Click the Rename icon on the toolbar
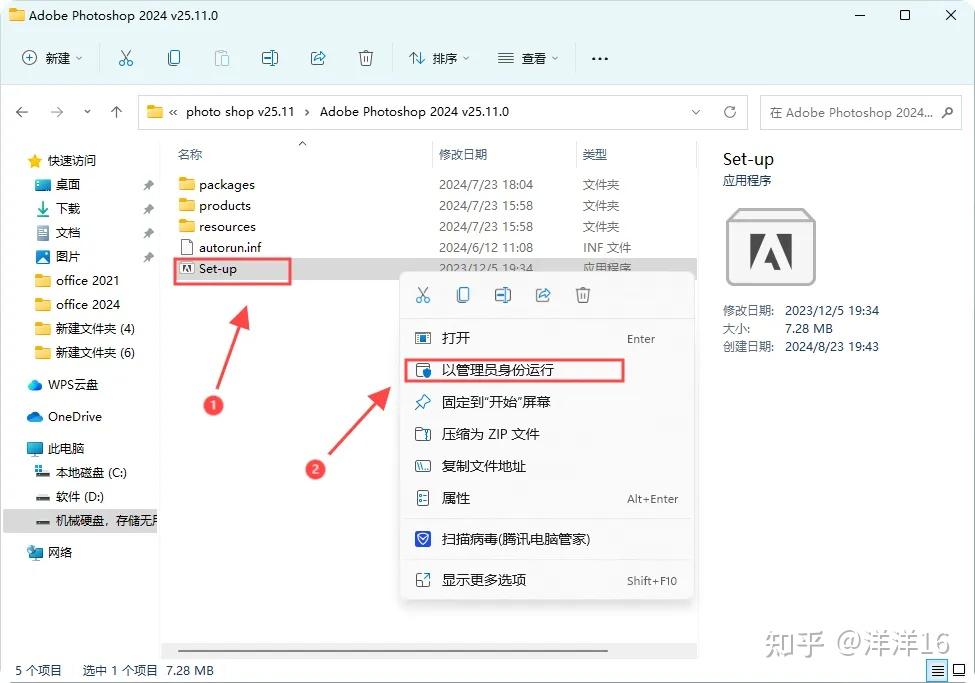The image size is (975, 683). pos(270,58)
